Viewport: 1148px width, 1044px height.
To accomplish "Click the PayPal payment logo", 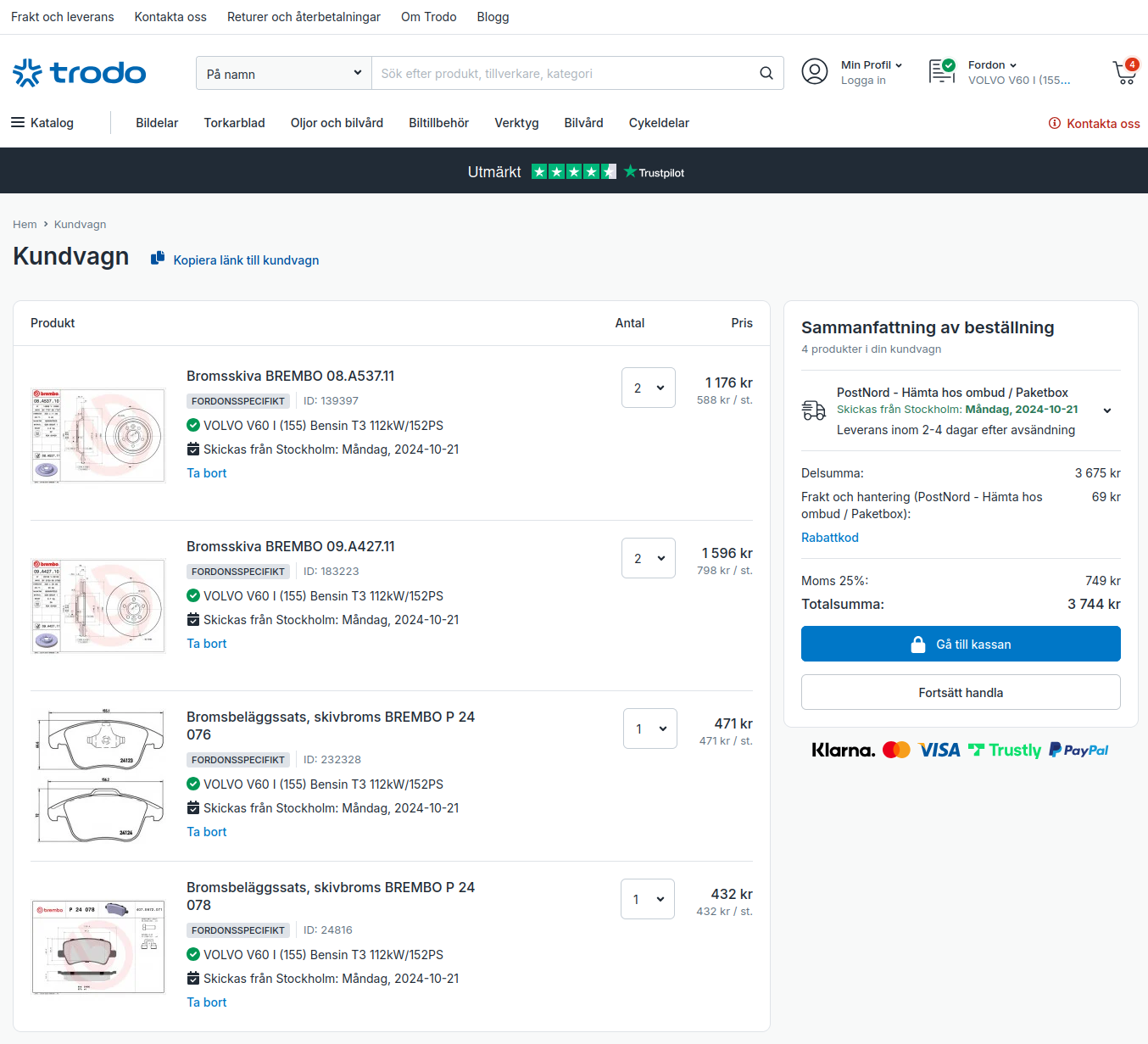I will tap(1078, 750).
